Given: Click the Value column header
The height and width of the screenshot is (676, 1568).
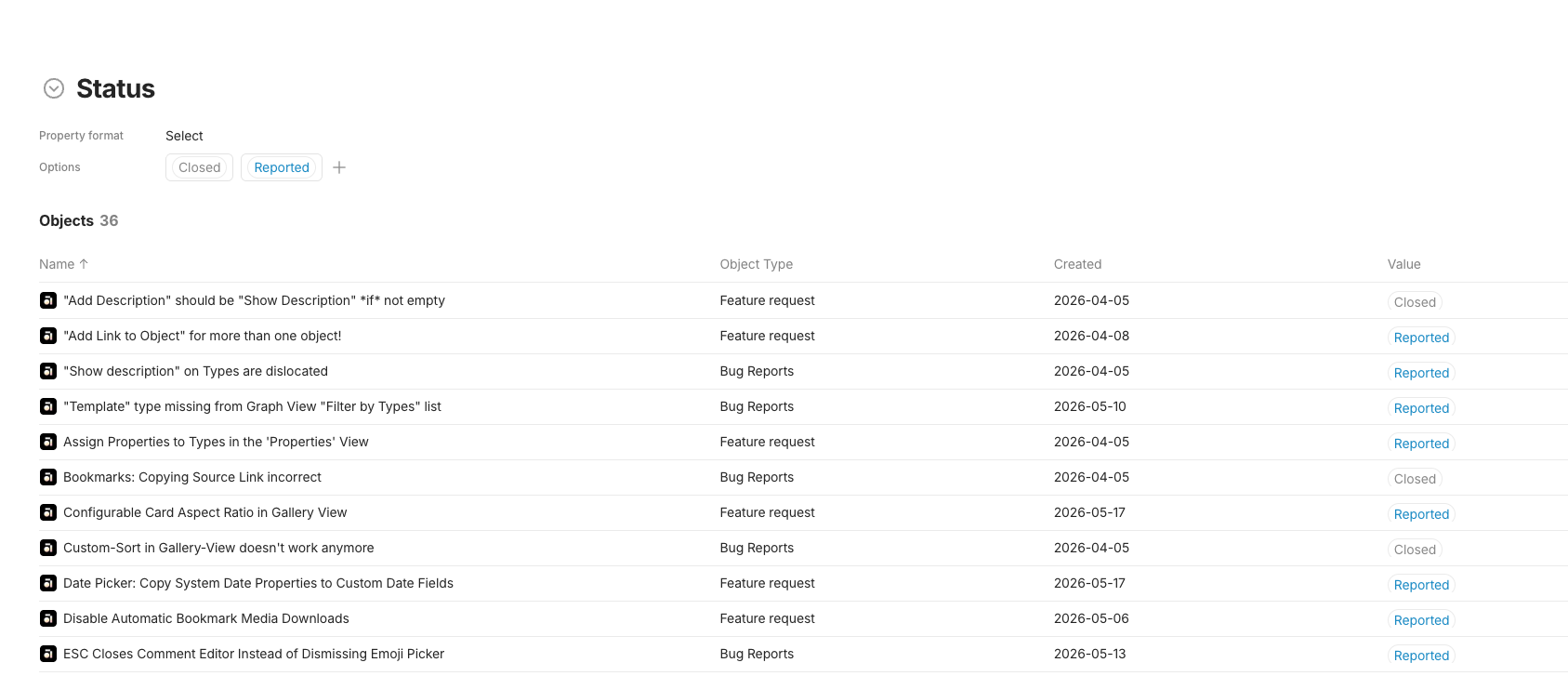Looking at the screenshot, I should point(1404,264).
